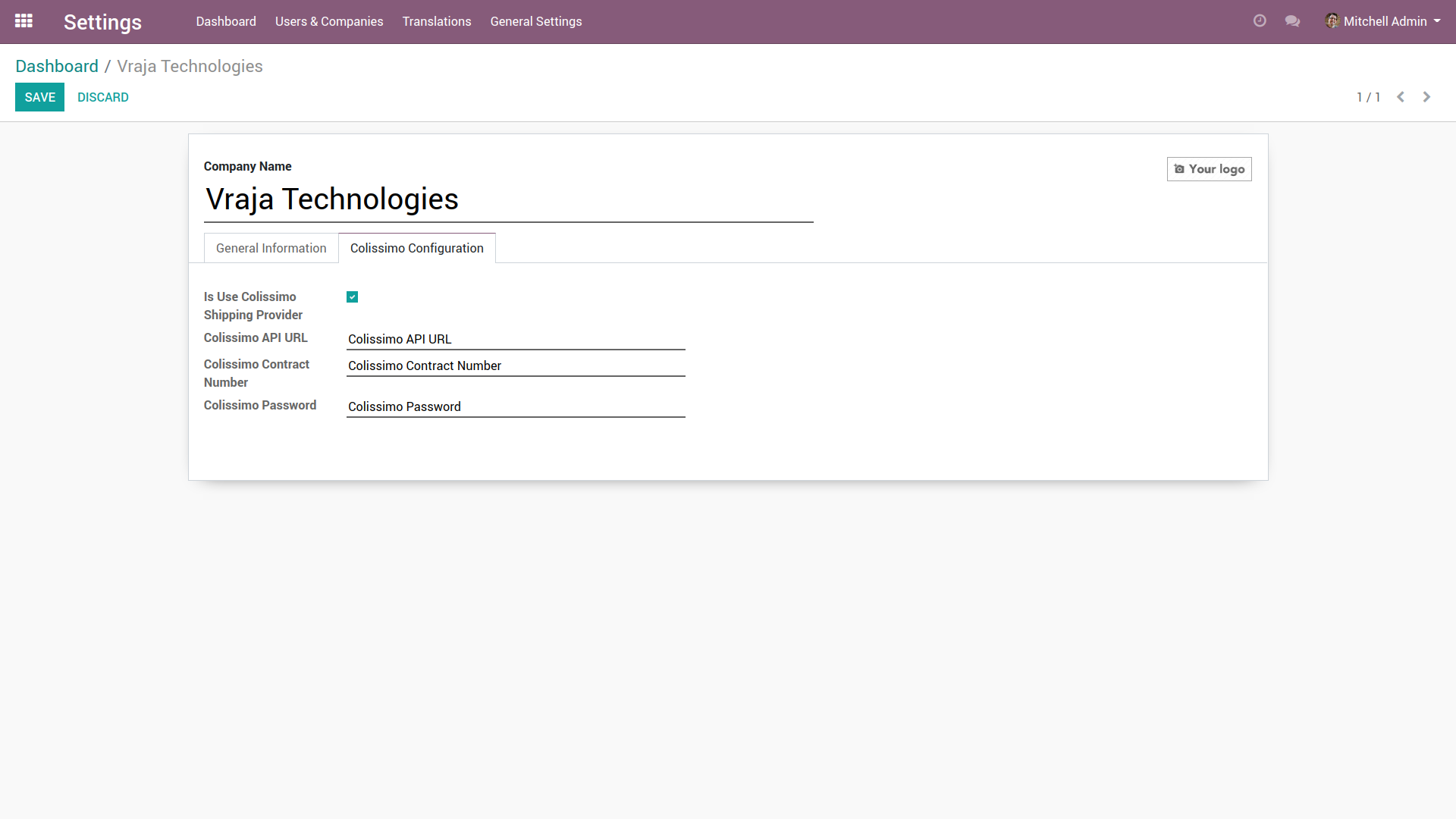
Task: Focus the Colissimo Contract Number field
Action: [516, 366]
